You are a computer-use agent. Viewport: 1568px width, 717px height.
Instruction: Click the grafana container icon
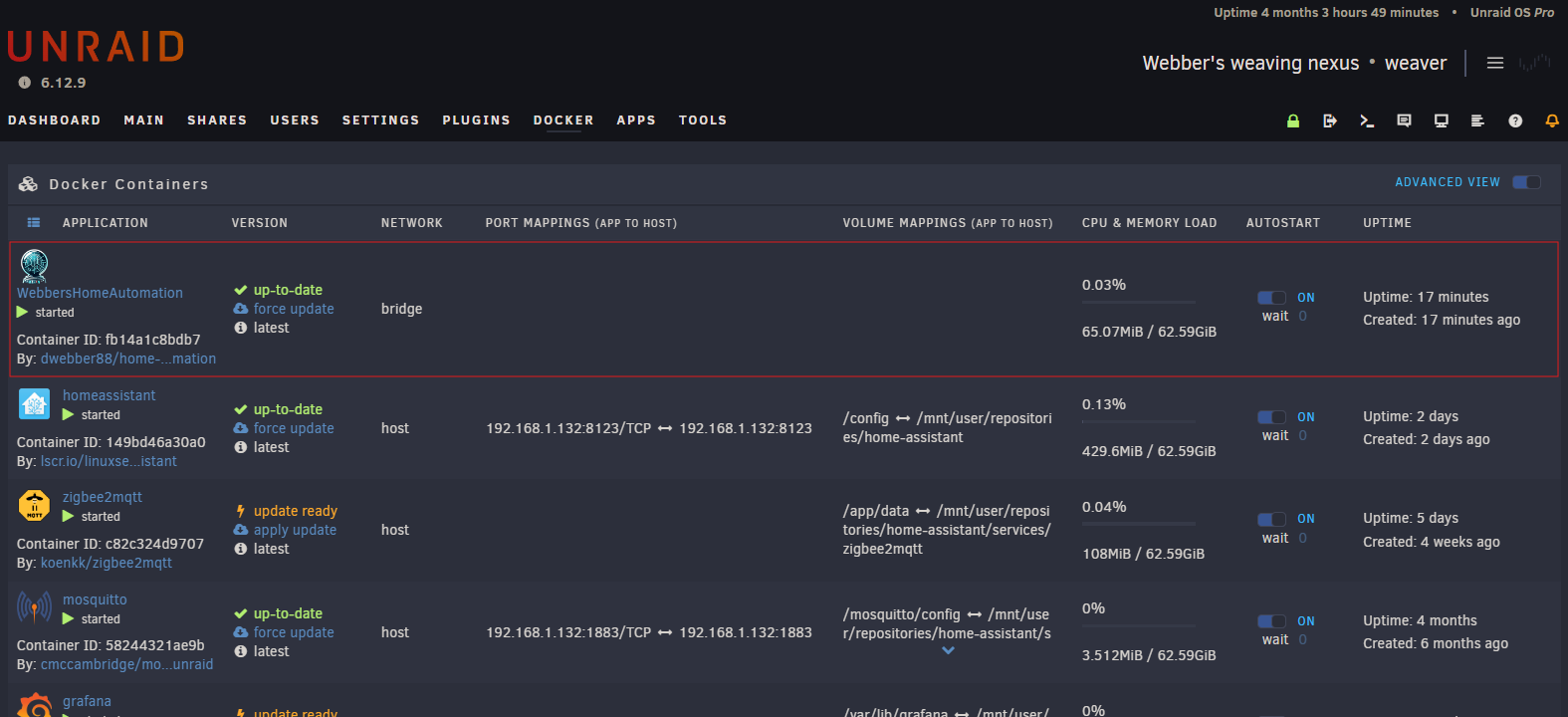tap(35, 705)
